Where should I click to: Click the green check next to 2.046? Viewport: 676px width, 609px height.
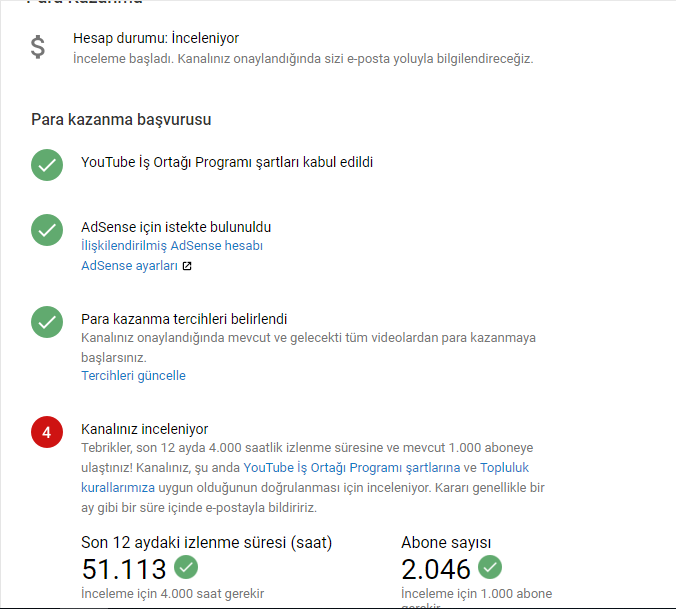point(490,567)
